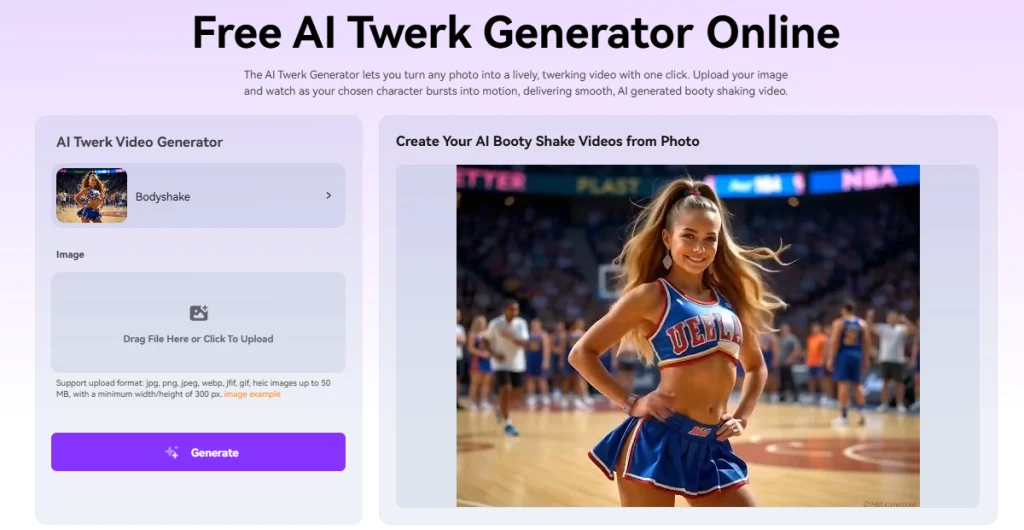Screen dimensions: 1024x530
Task: Click the watermark in the preview image corner
Action: 890,503
